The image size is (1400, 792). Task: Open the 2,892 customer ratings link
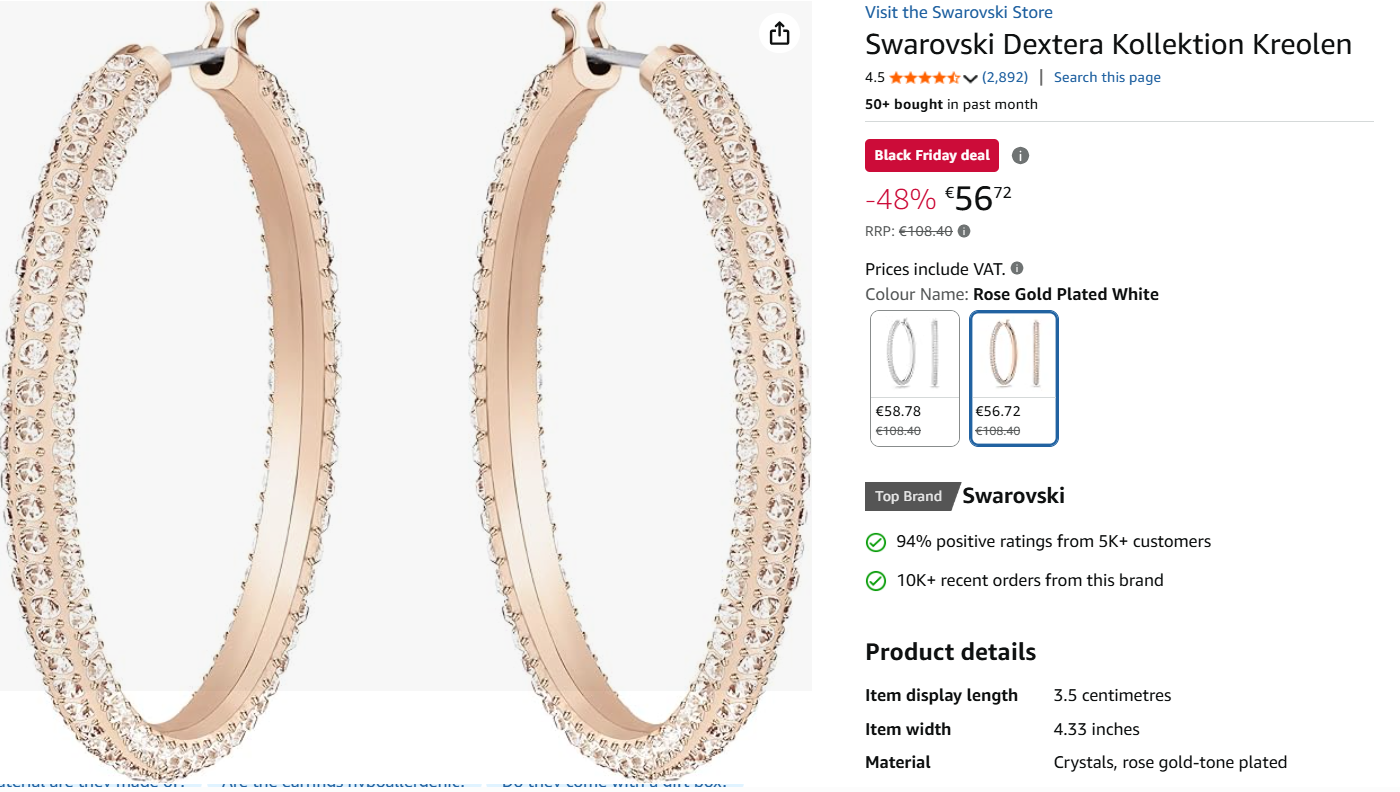click(x=1005, y=77)
